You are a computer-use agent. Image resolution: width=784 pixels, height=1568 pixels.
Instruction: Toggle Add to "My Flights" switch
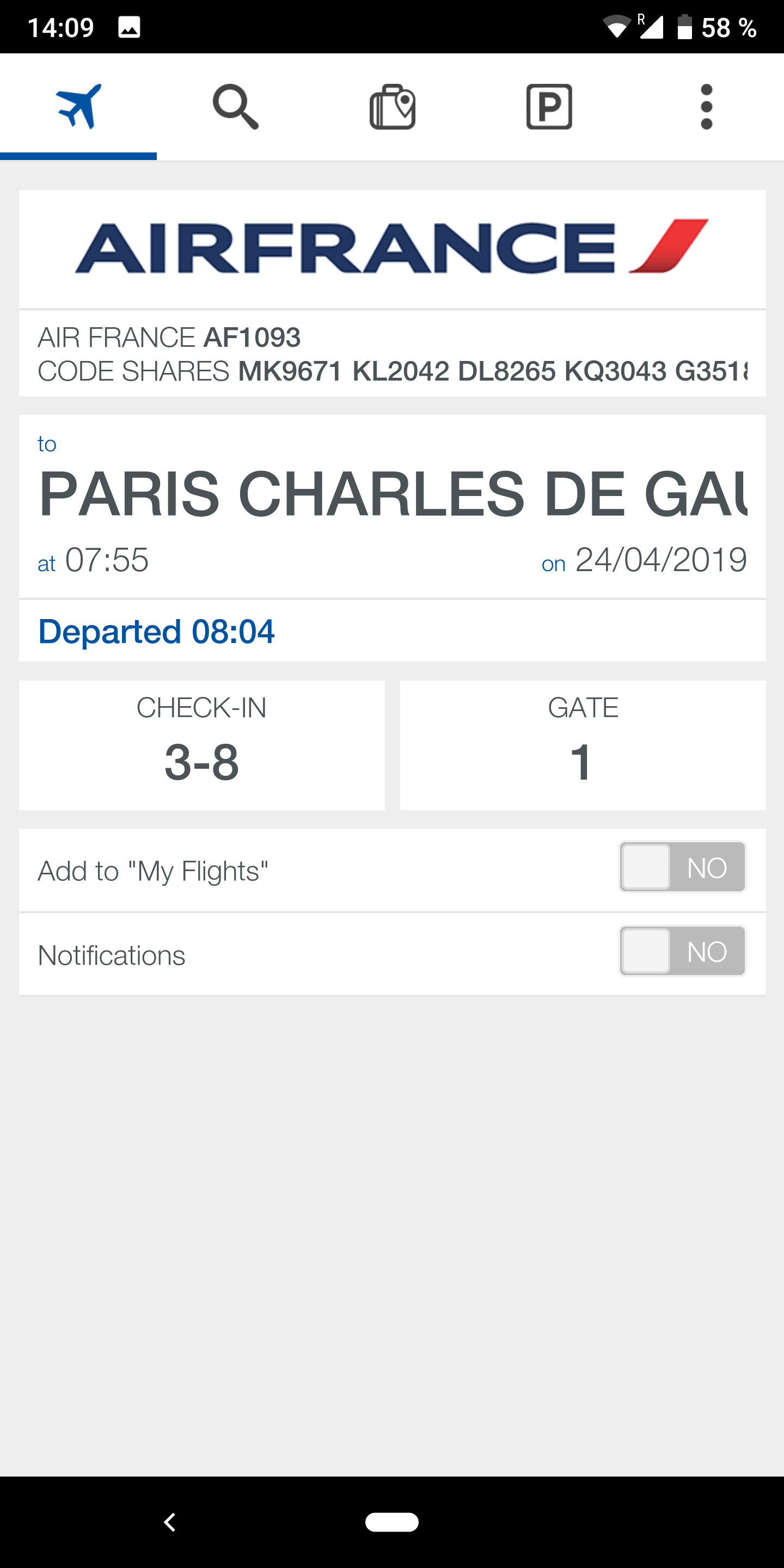click(682, 867)
